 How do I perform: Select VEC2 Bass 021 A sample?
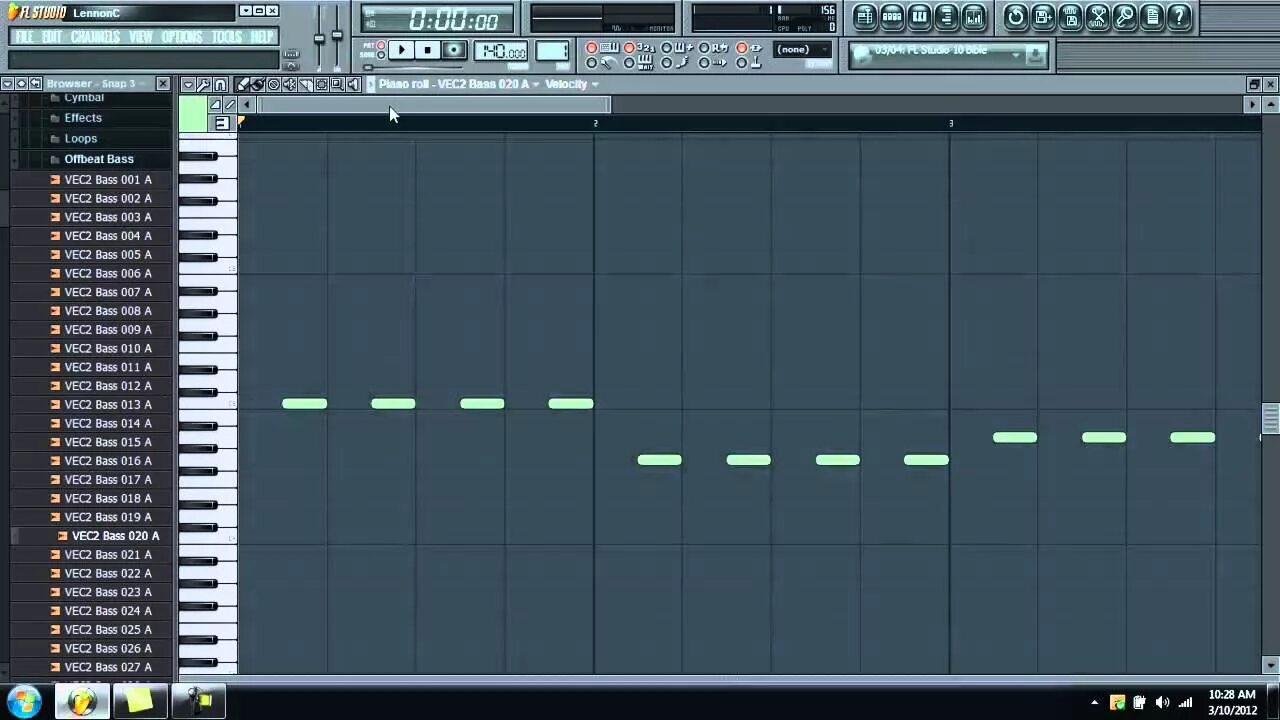(x=108, y=554)
